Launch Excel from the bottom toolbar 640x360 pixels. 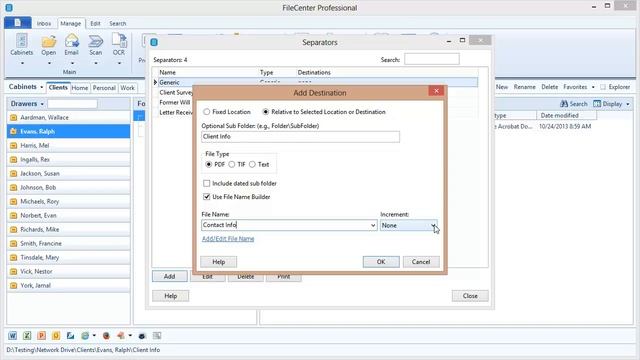[x=27, y=336]
